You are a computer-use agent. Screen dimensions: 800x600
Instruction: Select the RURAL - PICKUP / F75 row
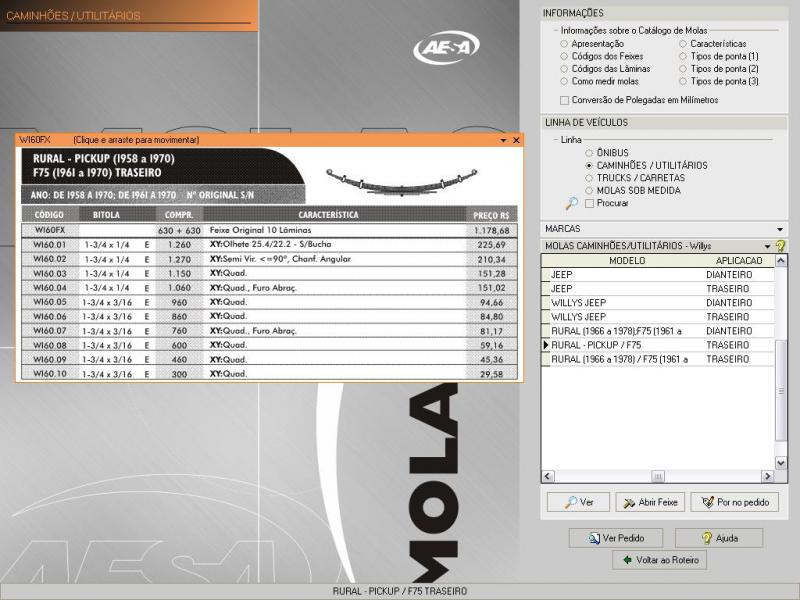[x=658, y=345]
